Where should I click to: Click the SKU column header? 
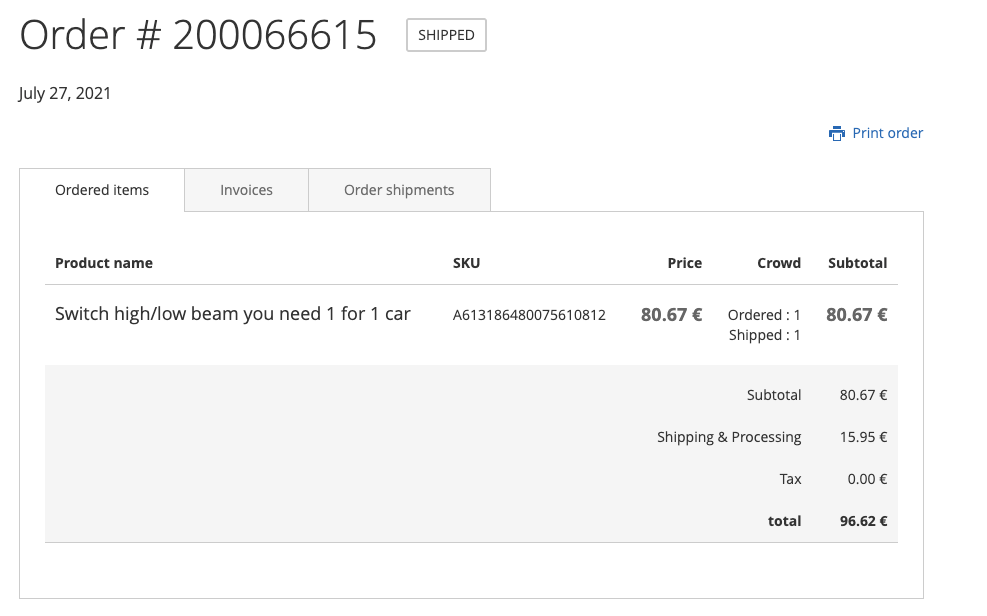pos(466,263)
